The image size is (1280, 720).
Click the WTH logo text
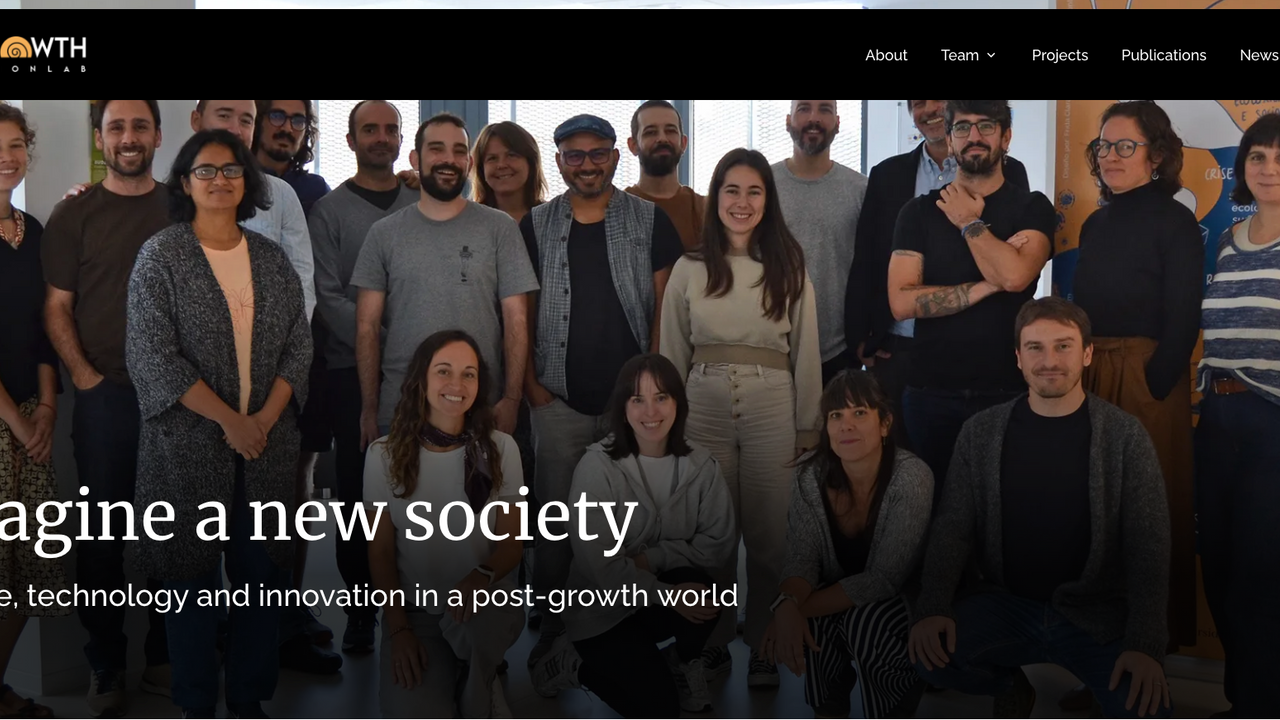[x=60, y=48]
